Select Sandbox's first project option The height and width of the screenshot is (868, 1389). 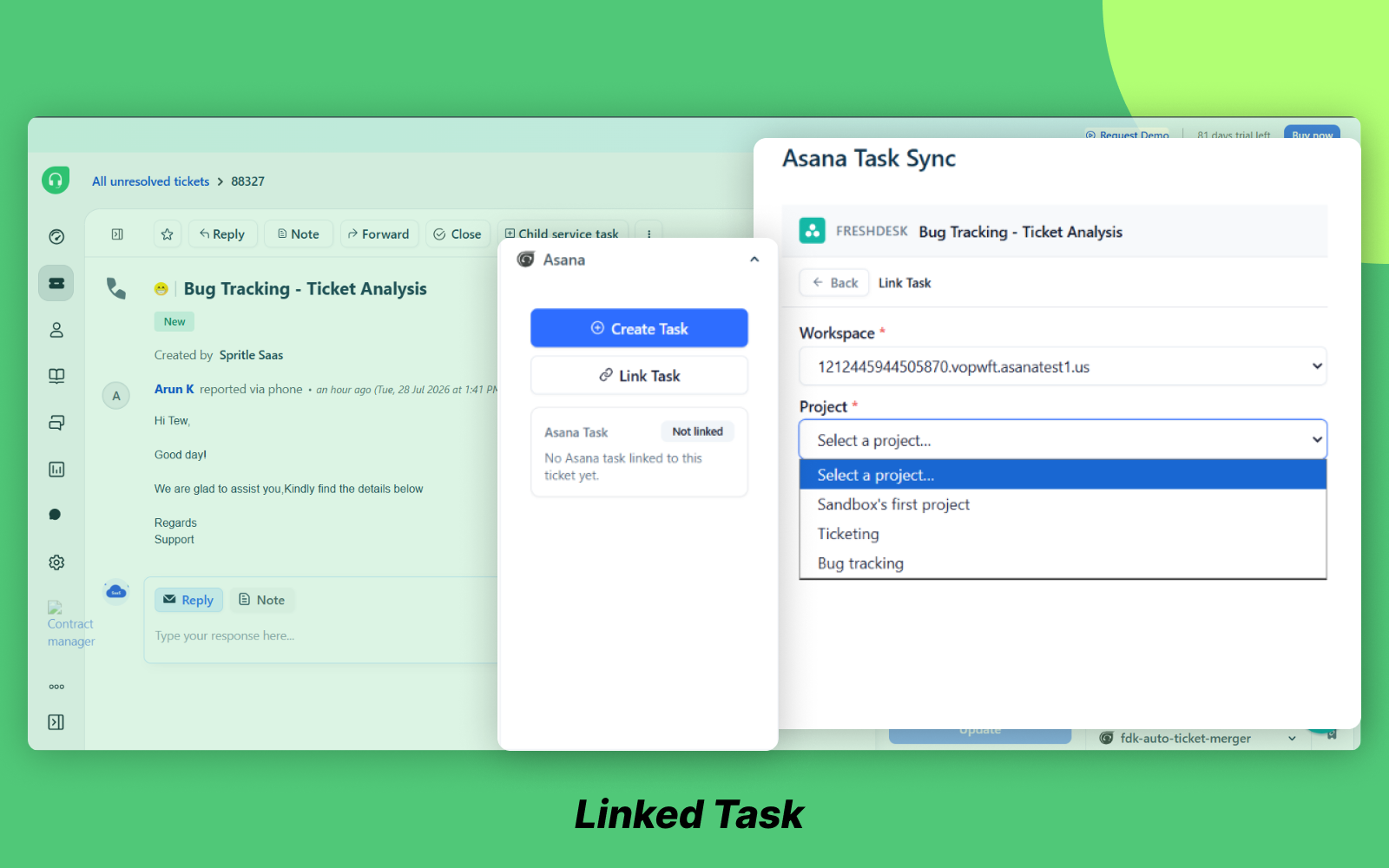pos(1063,504)
